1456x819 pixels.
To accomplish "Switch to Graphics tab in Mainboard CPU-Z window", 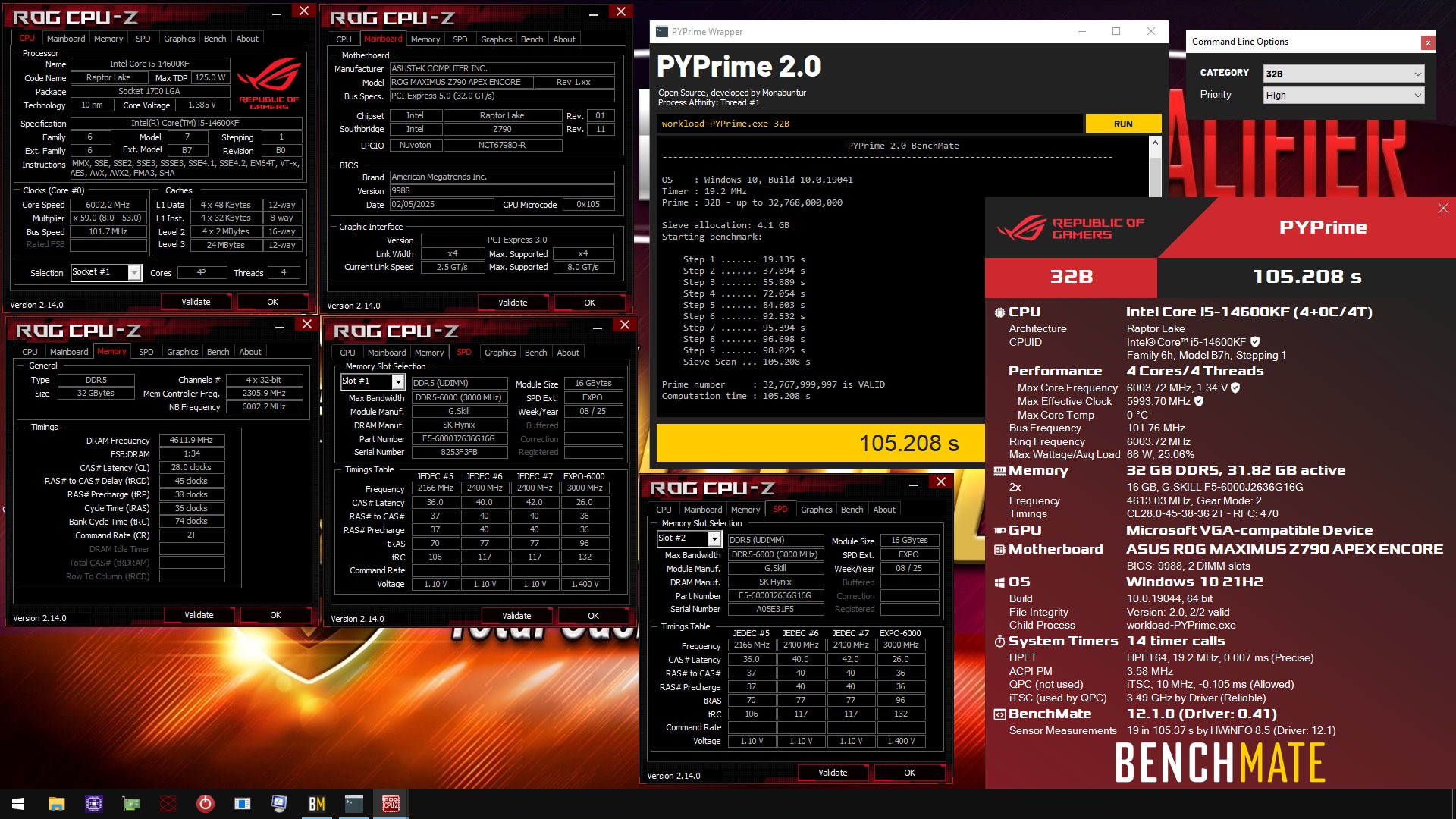I will 497,39.
